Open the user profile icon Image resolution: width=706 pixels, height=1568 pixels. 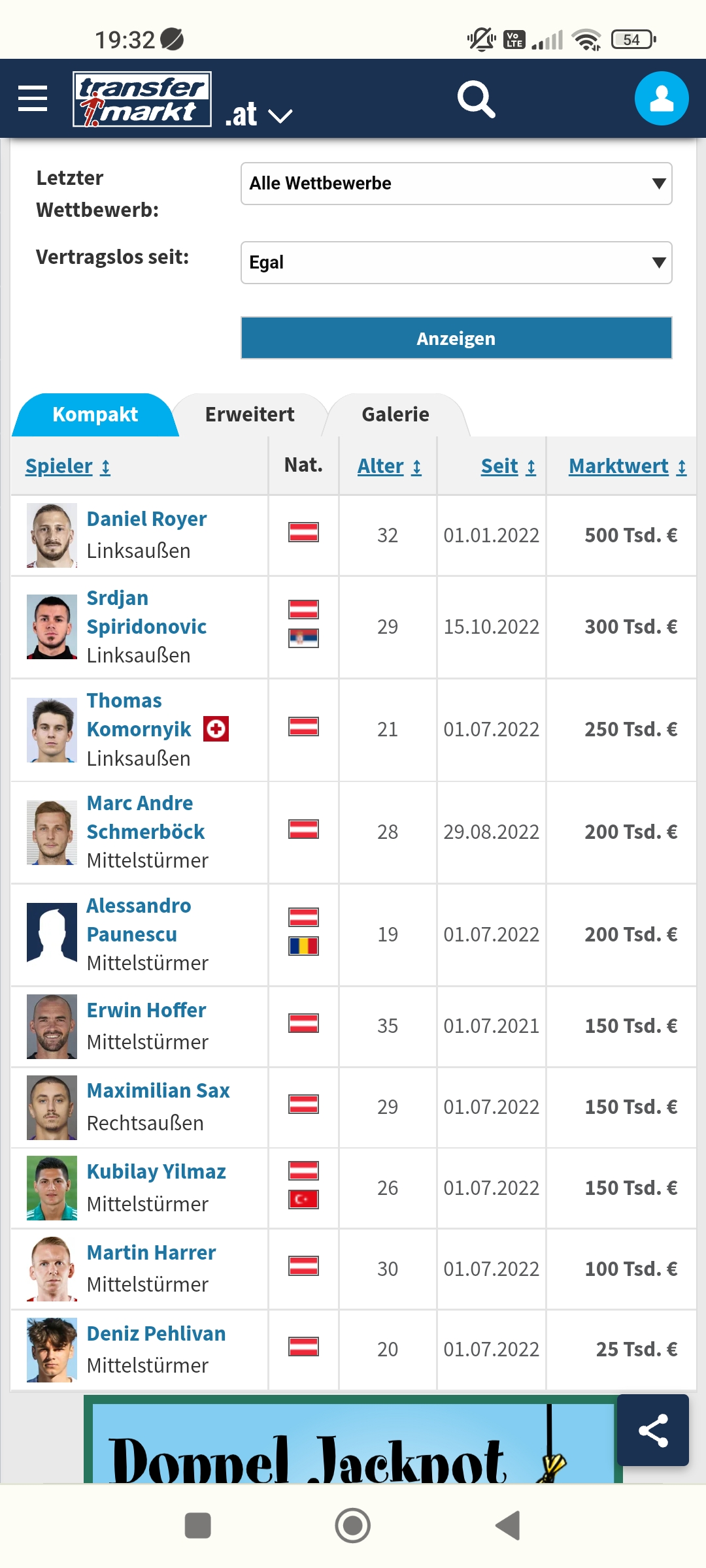[662, 99]
